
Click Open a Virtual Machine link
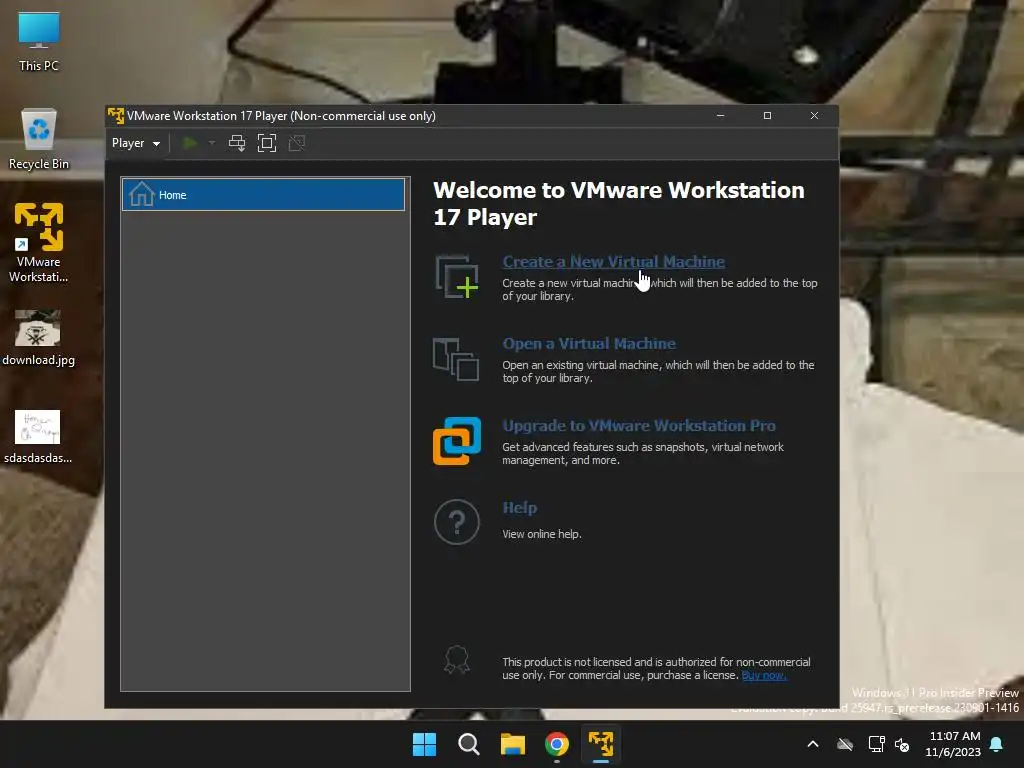[x=588, y=344]
